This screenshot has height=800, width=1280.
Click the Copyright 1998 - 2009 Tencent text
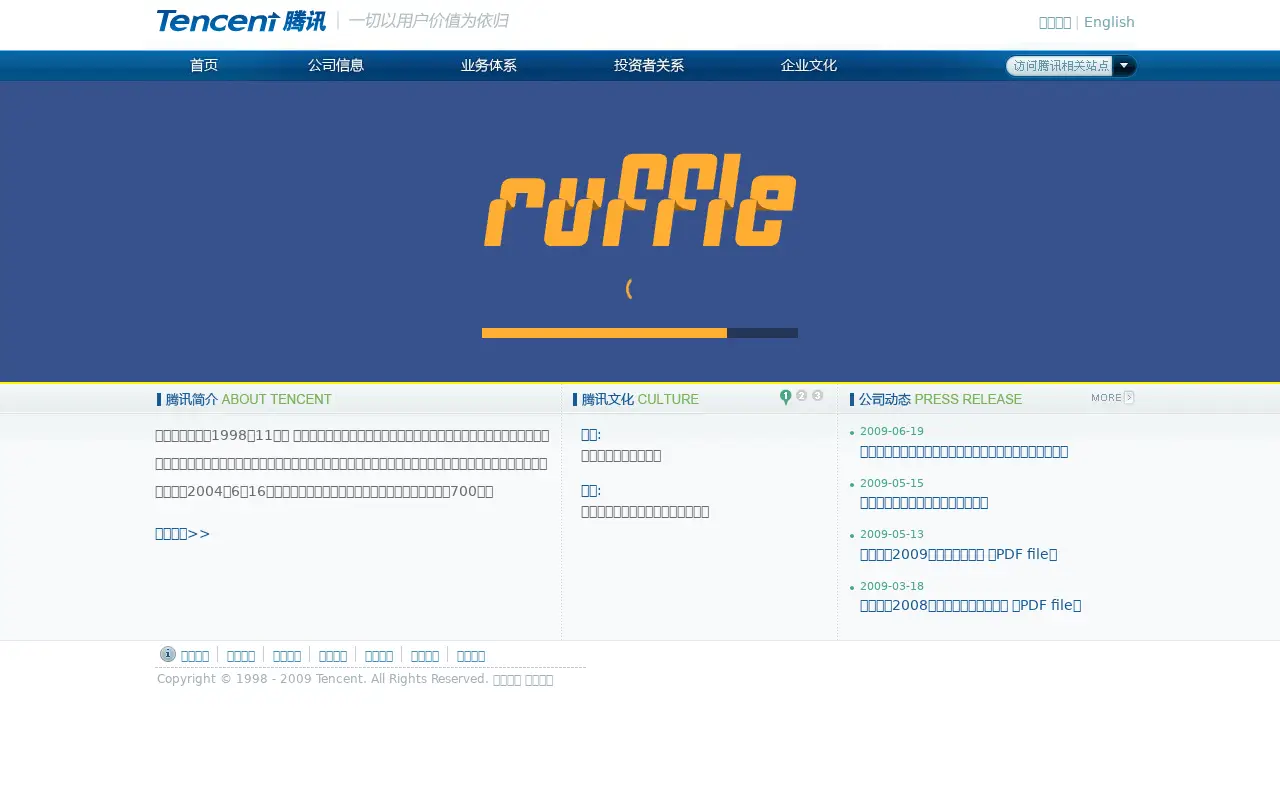(323, 679)
